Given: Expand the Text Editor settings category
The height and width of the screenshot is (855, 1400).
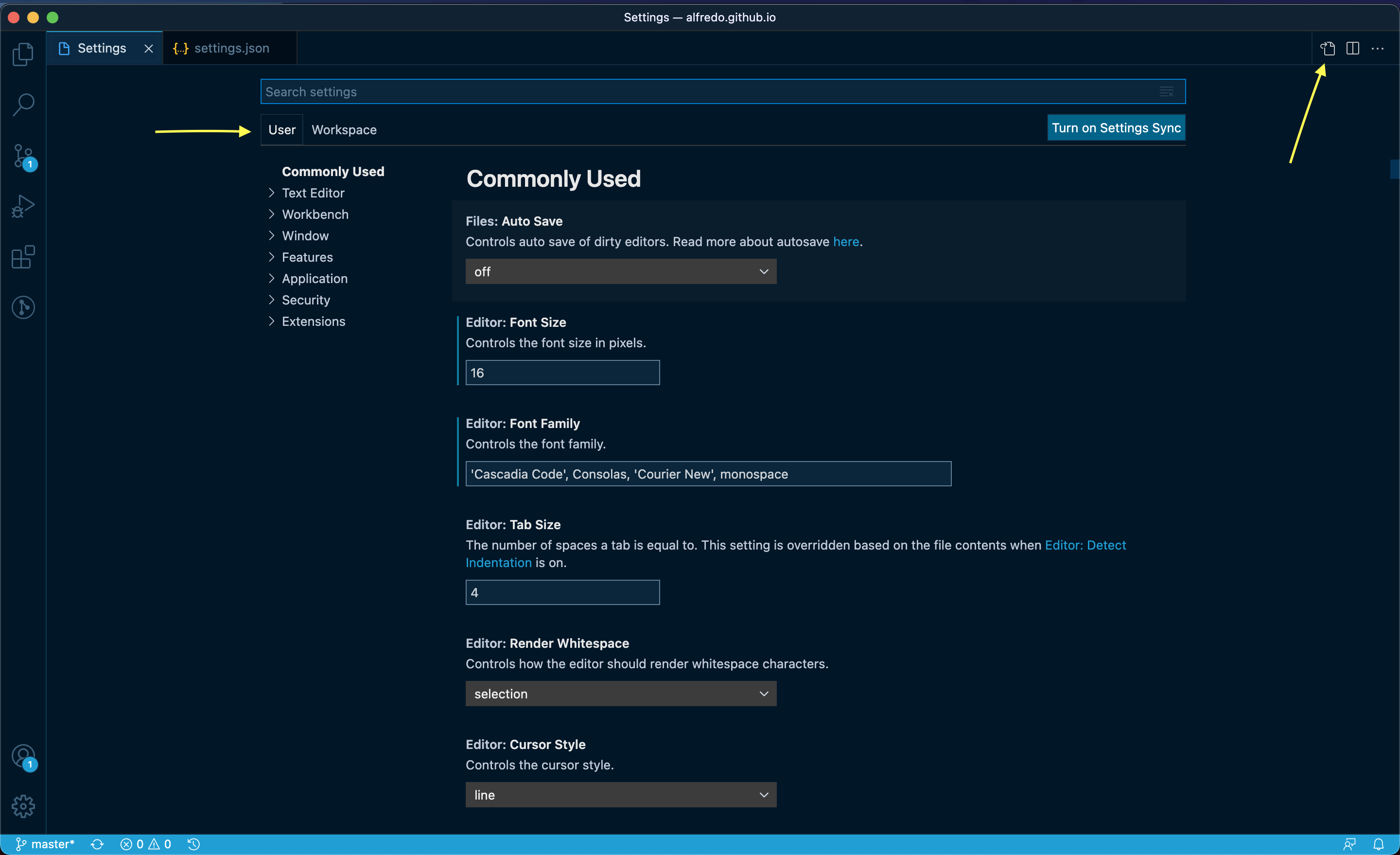Looking at the screenshot, I should click(313, 193).
